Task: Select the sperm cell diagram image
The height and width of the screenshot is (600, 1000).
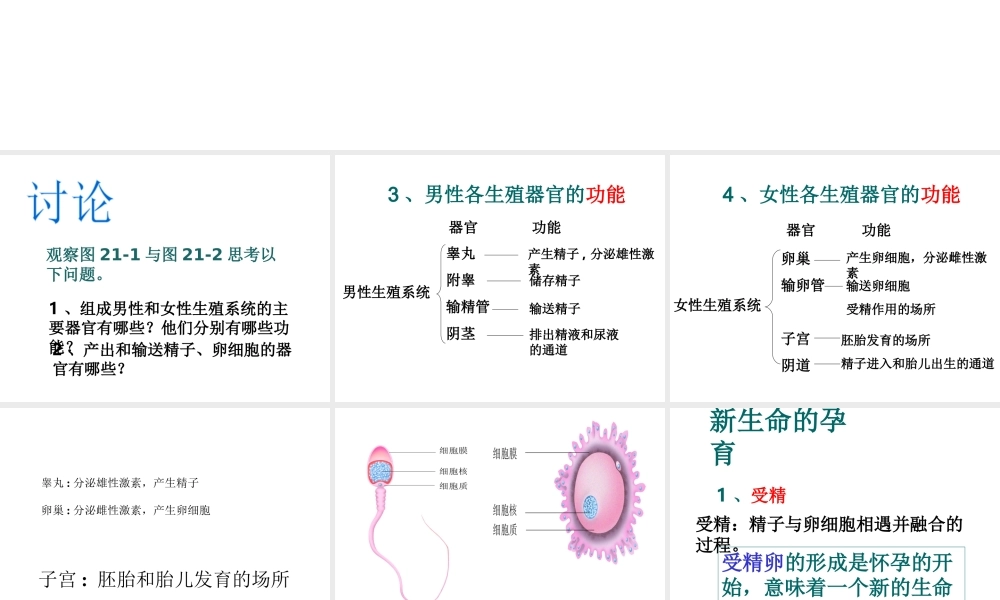Action: pos(408,522)
